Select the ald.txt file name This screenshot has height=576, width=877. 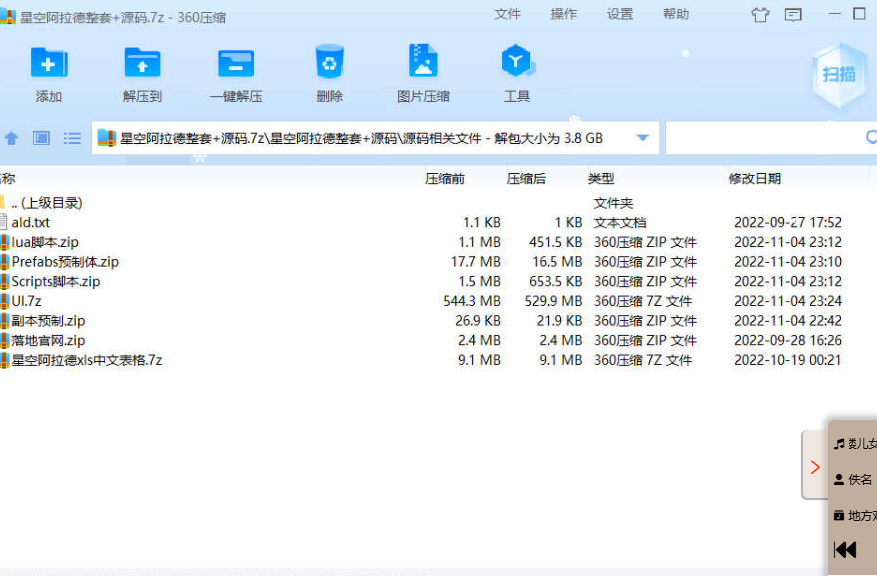coord(31,222)
